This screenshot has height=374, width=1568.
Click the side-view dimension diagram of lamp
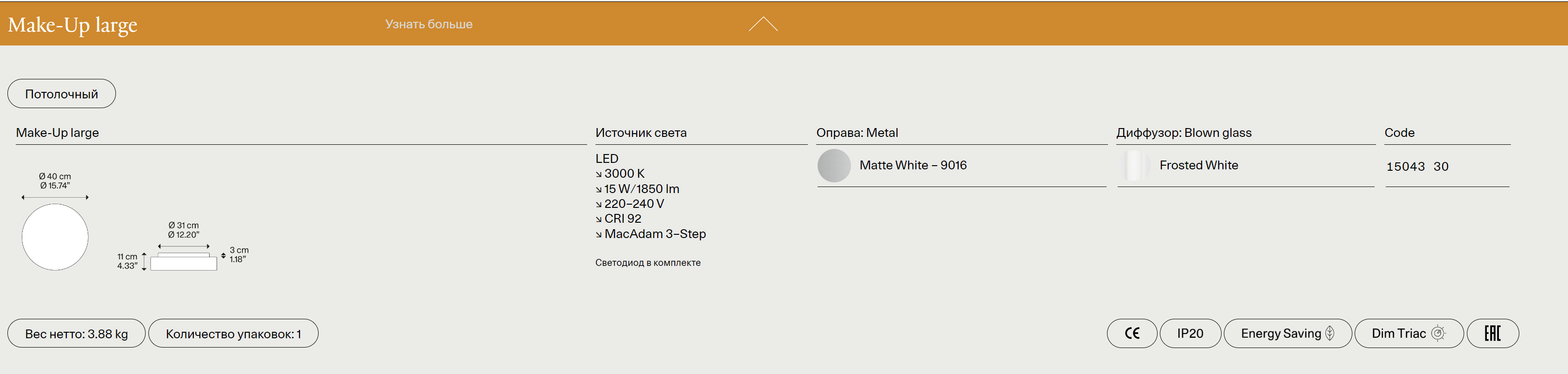pos(183,261)
